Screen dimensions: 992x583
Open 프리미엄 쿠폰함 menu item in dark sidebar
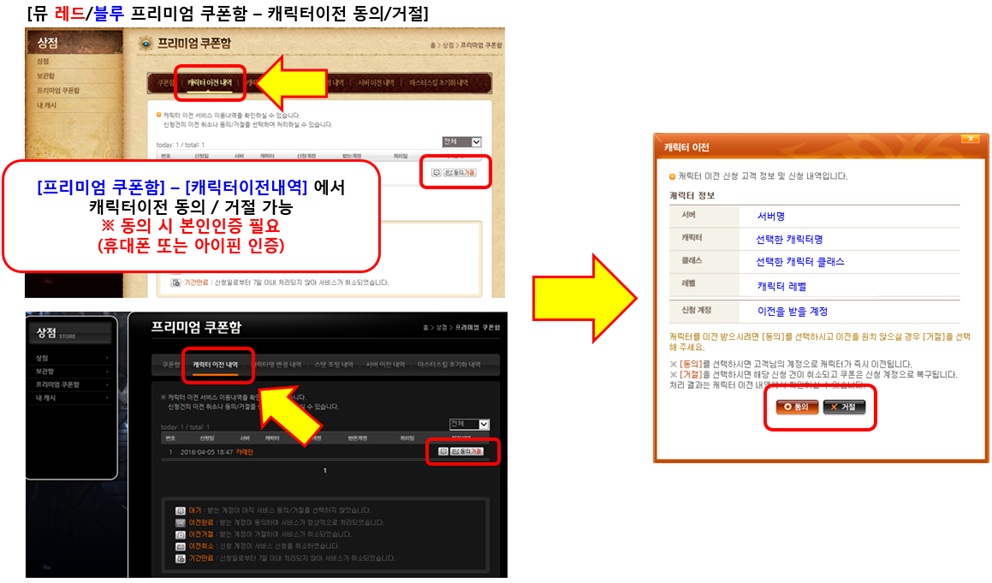[57, 384]
